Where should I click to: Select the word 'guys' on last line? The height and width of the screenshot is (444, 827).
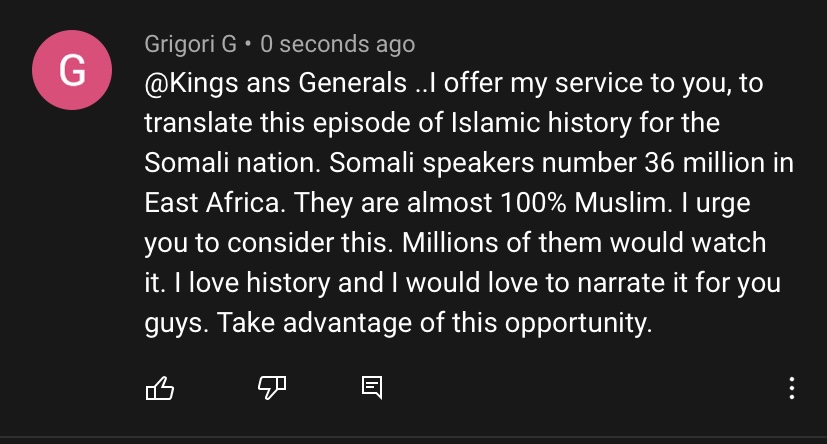[173, 324]
